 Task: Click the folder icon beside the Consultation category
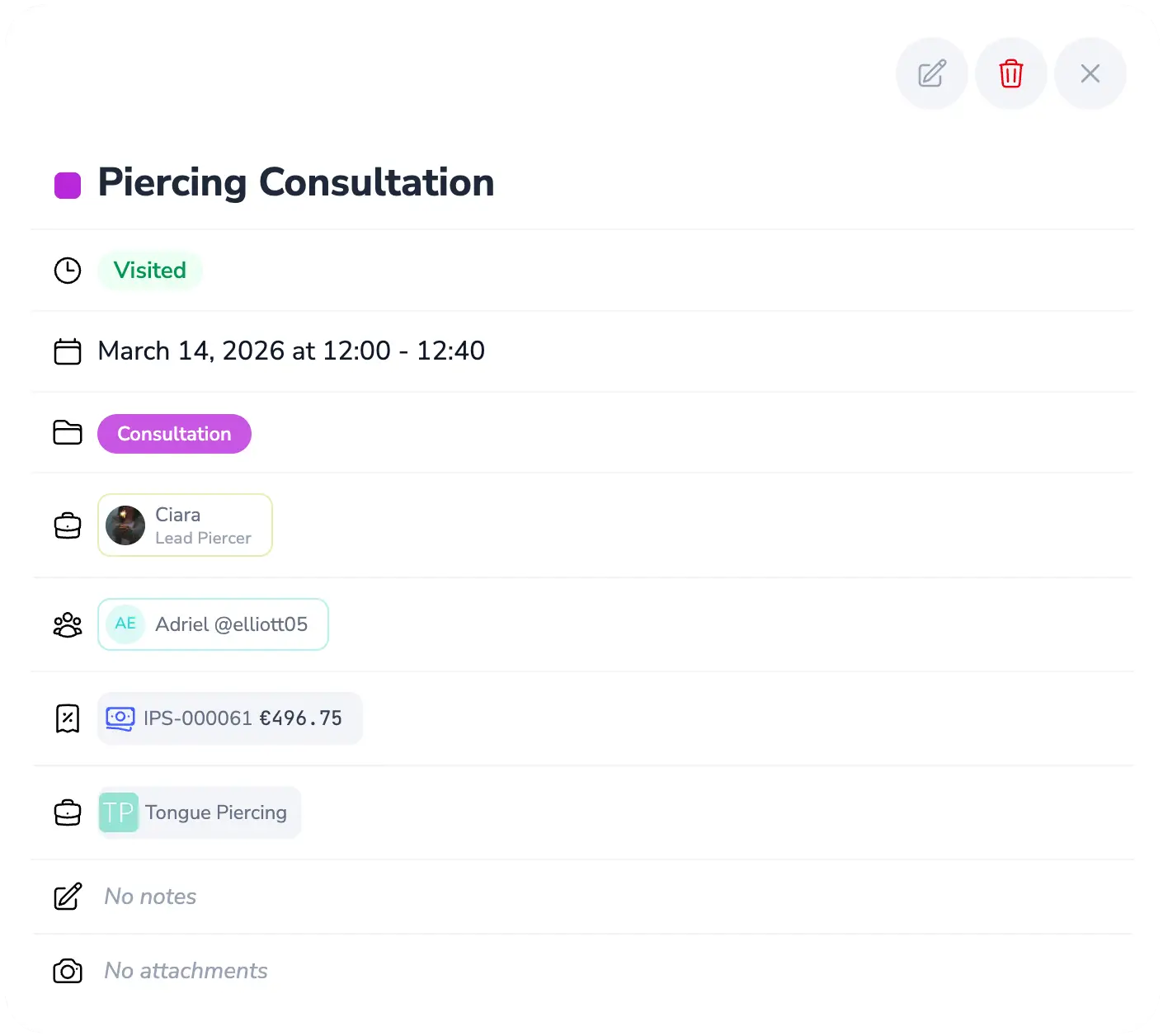click(68, 433)
